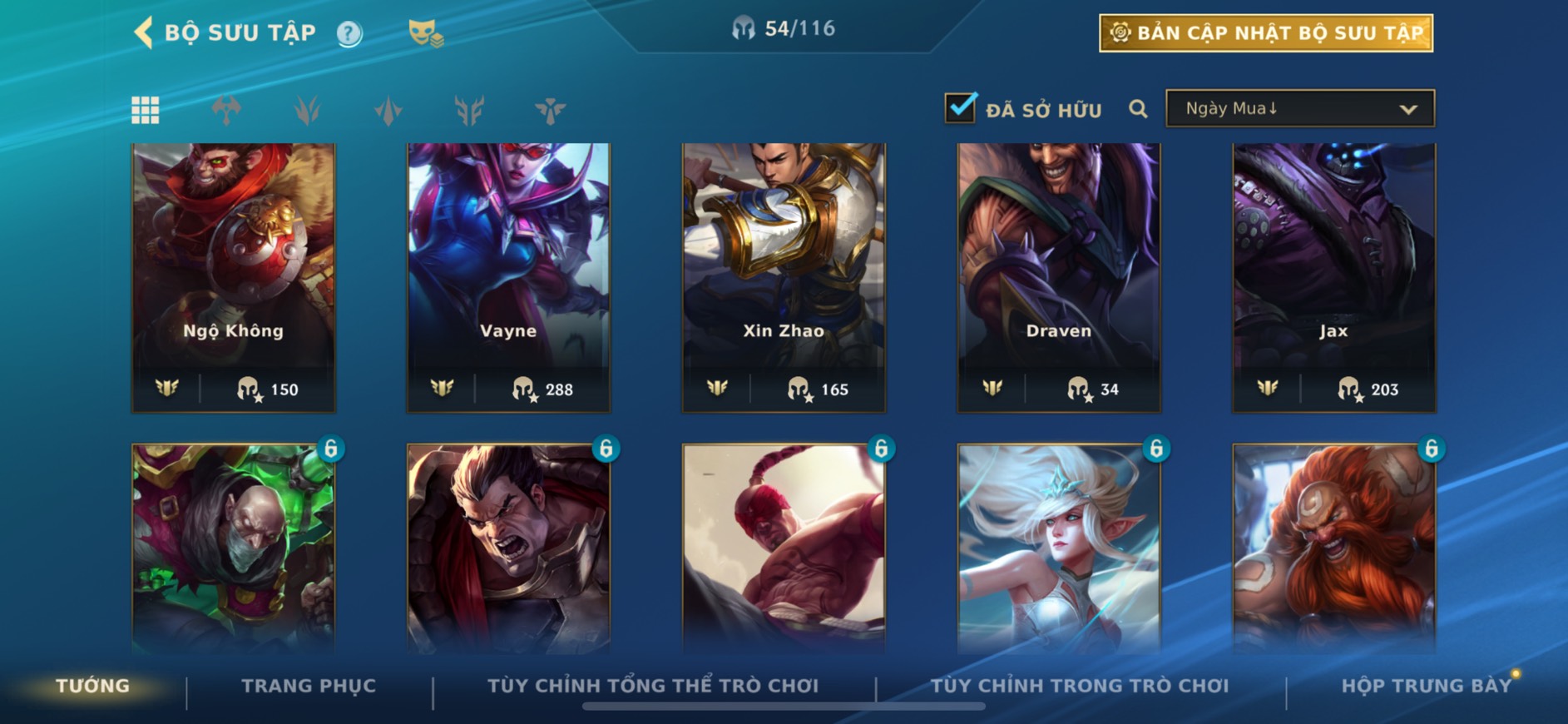Viewport: 1568px width, 724px height.
Task: Click BẢN CẬP NHẬT BỘ SƯU TẬP button
Action: [1266, 33]
